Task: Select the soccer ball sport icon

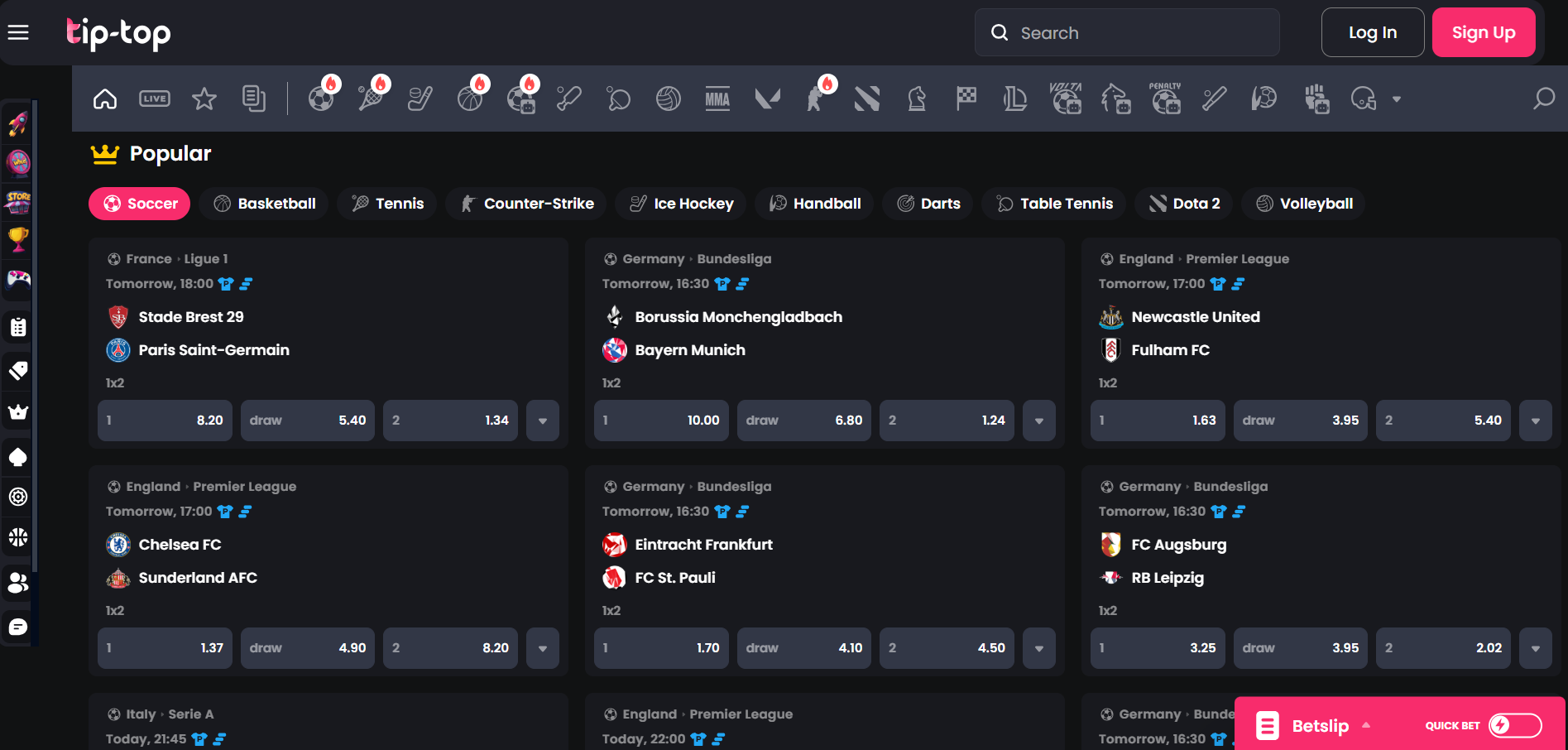Action: pyautogui.click(x=321, y=99)
